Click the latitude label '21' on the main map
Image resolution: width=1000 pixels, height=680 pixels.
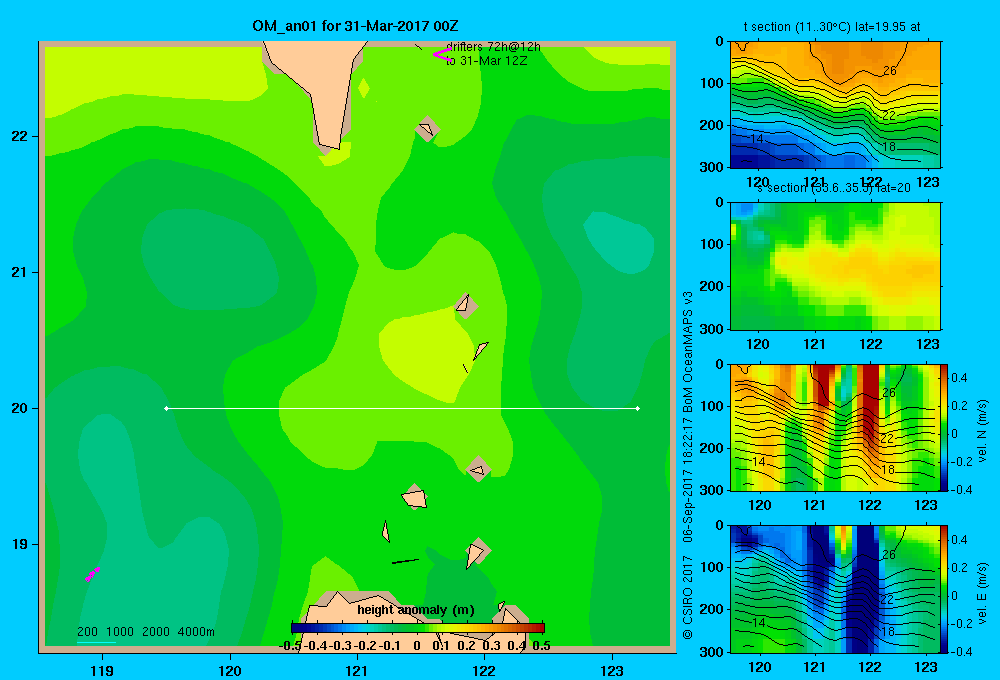coord(20,272)
